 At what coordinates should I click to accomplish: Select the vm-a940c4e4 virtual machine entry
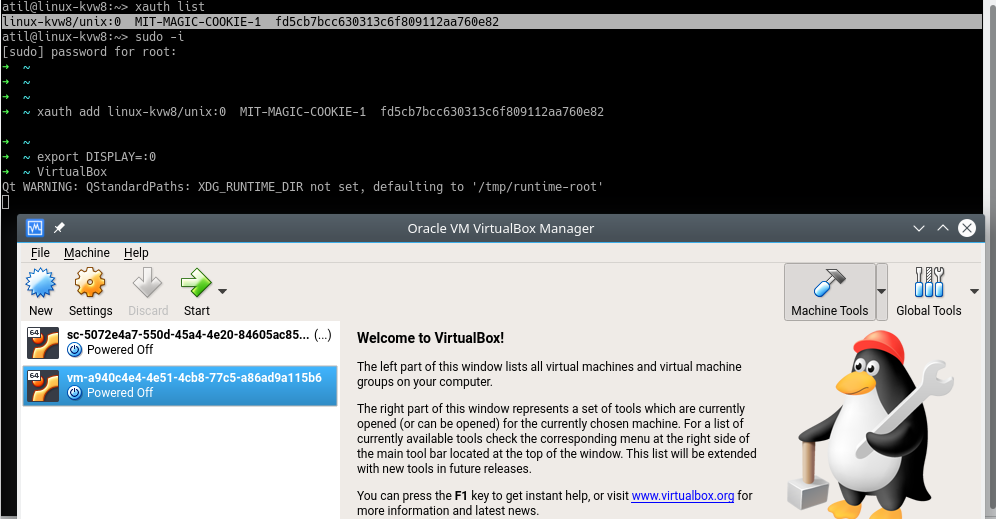180,385
